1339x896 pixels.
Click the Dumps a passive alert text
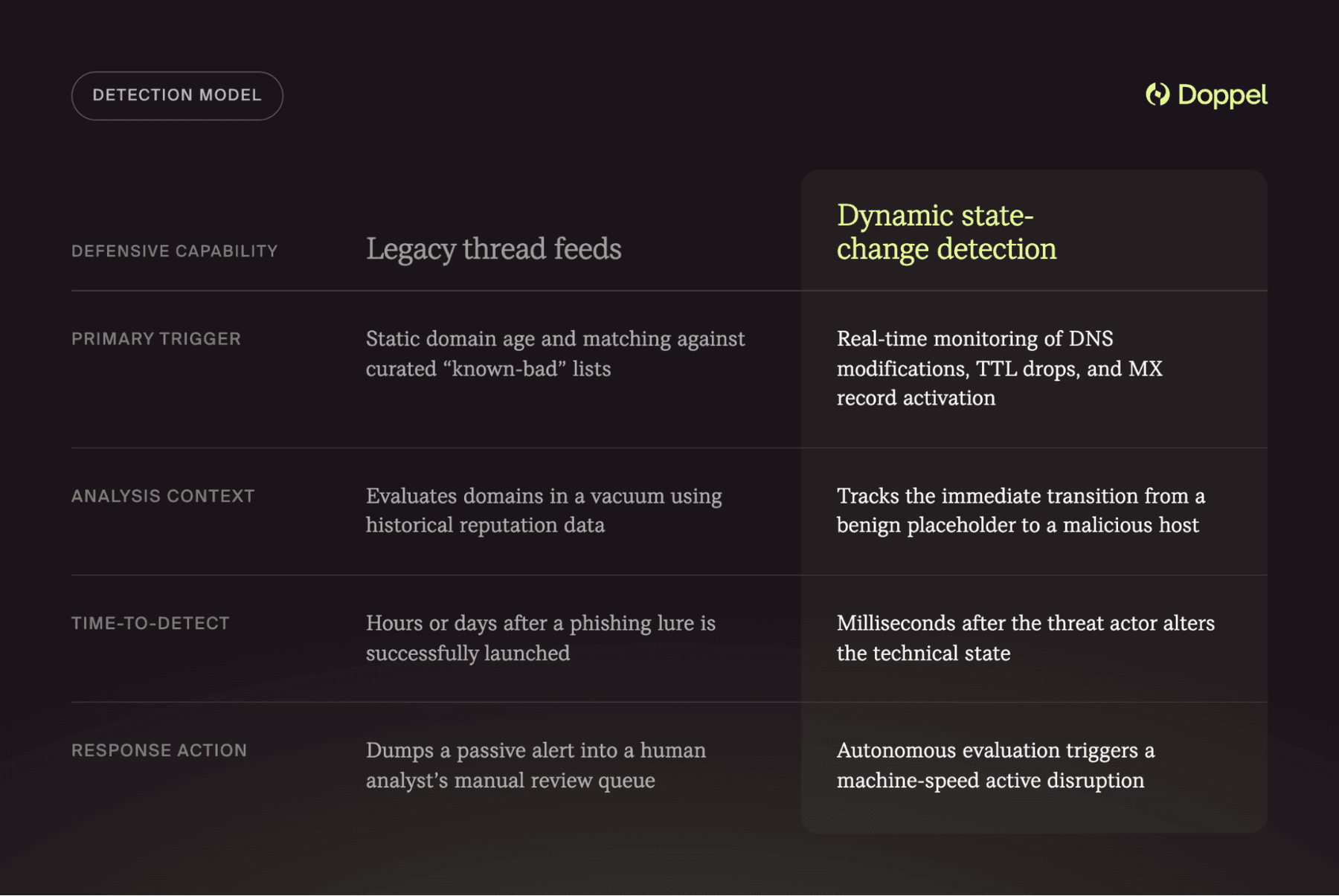(536, 765)
